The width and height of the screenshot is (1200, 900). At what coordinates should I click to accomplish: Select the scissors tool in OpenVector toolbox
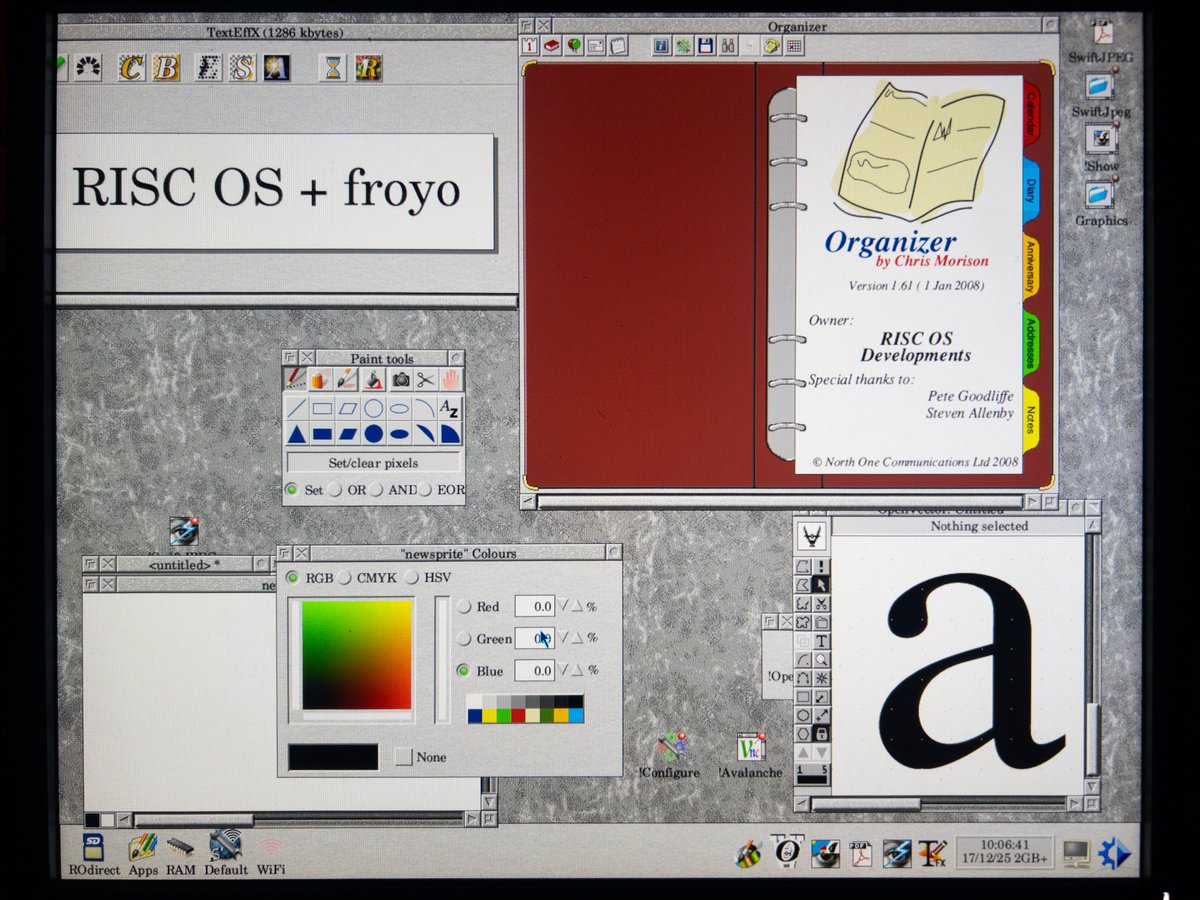pyautogui.click(x=822, y=604)
